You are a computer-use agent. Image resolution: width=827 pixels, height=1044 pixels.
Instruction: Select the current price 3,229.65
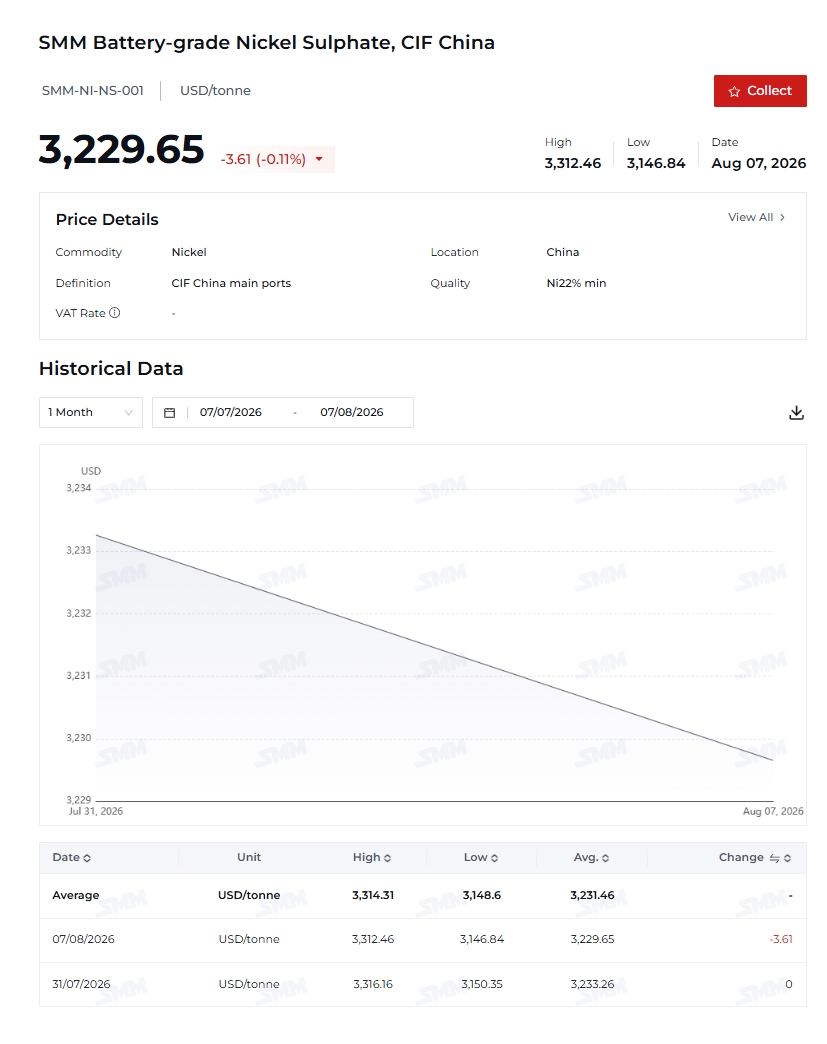[x=121, y=149]
